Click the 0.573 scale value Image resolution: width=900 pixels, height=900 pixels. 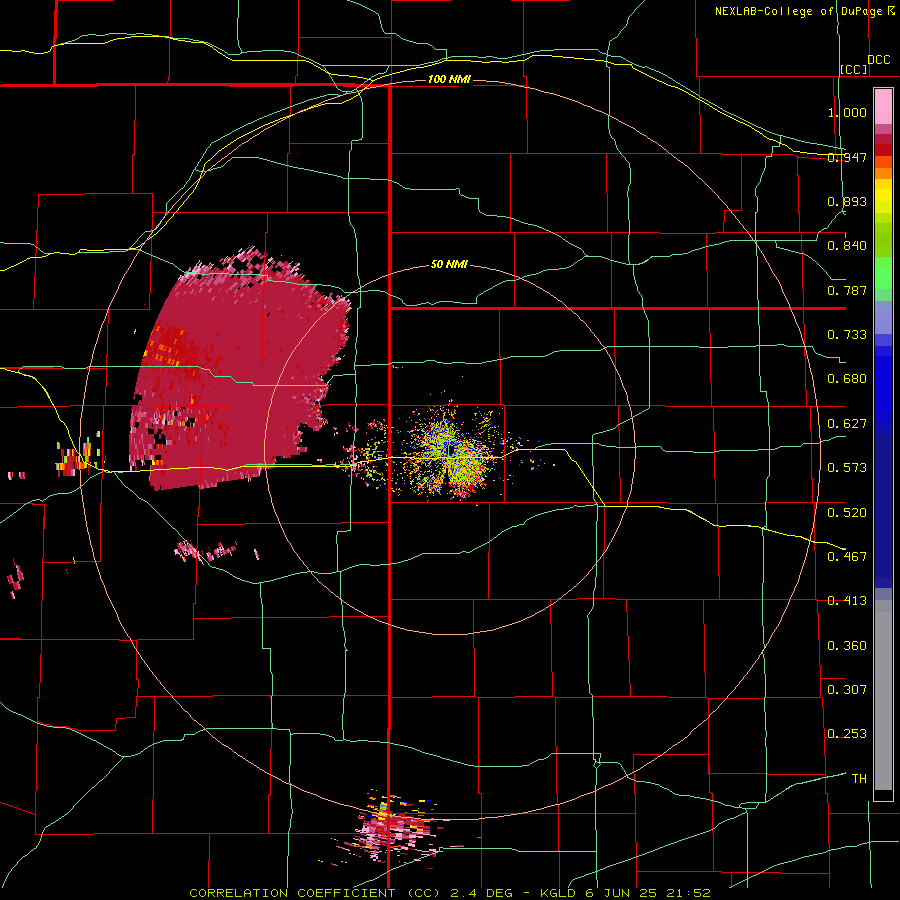tap(847, 468)
